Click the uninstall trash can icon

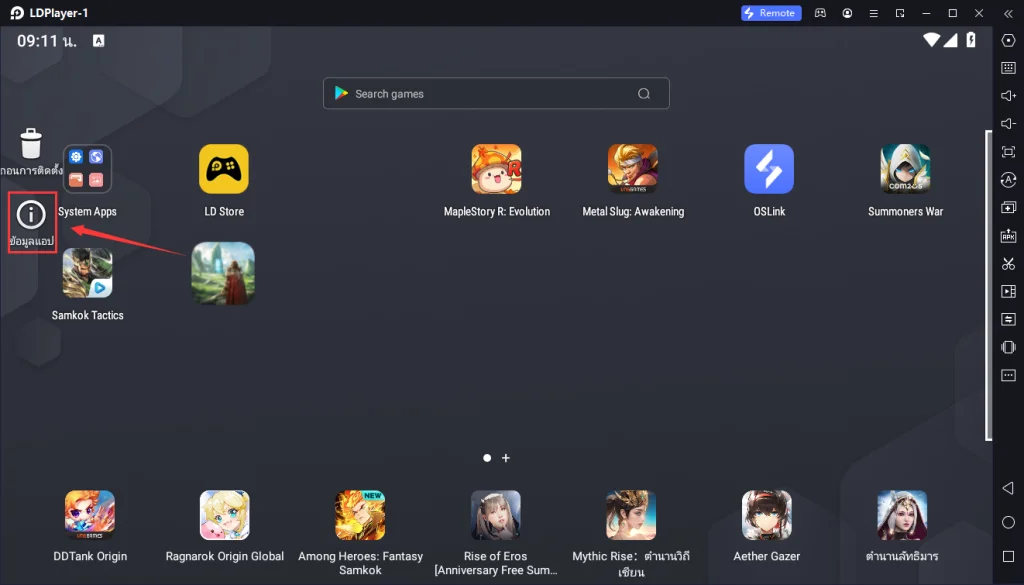point(31,144)
